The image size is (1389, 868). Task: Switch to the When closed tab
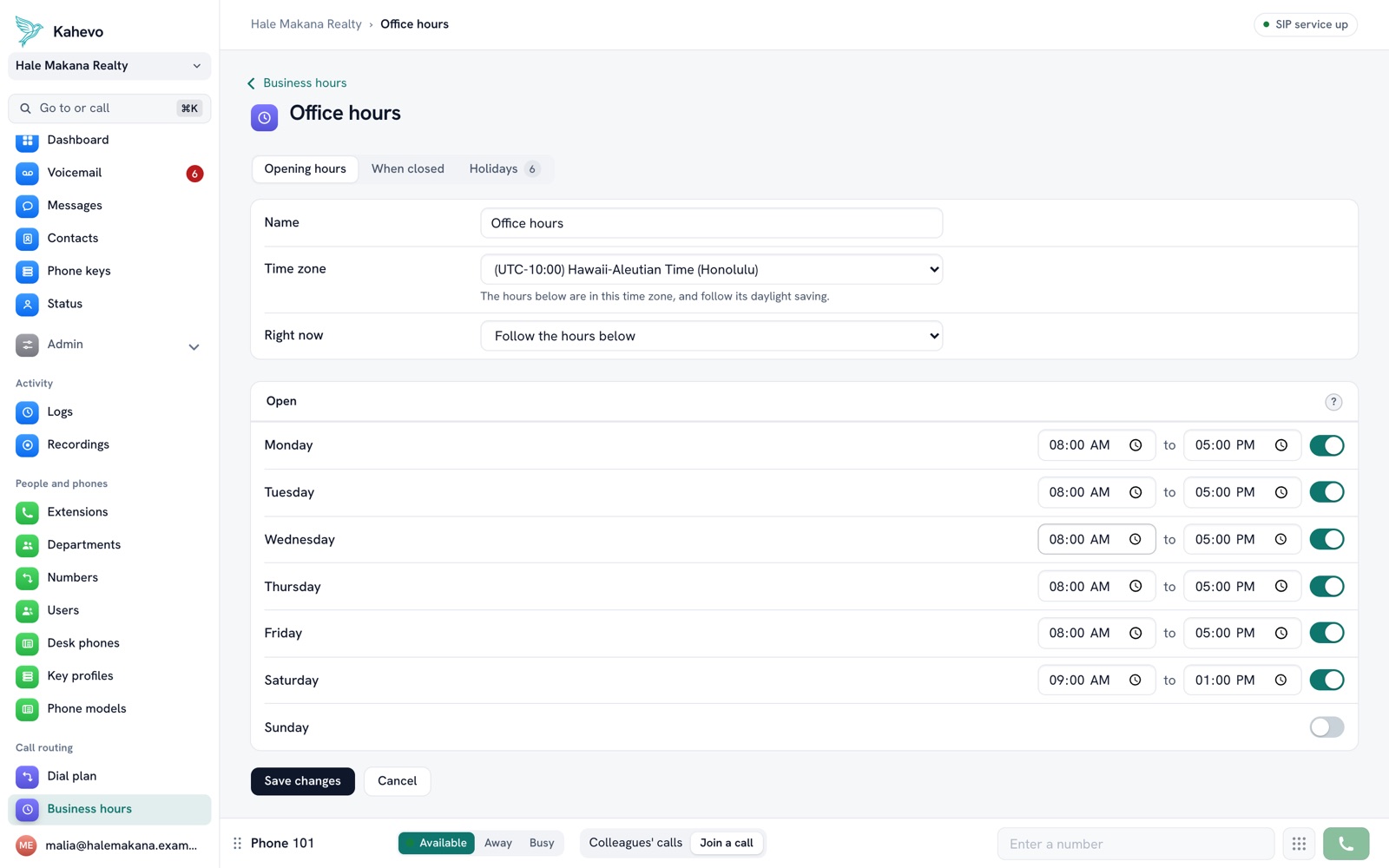point(408,169)
